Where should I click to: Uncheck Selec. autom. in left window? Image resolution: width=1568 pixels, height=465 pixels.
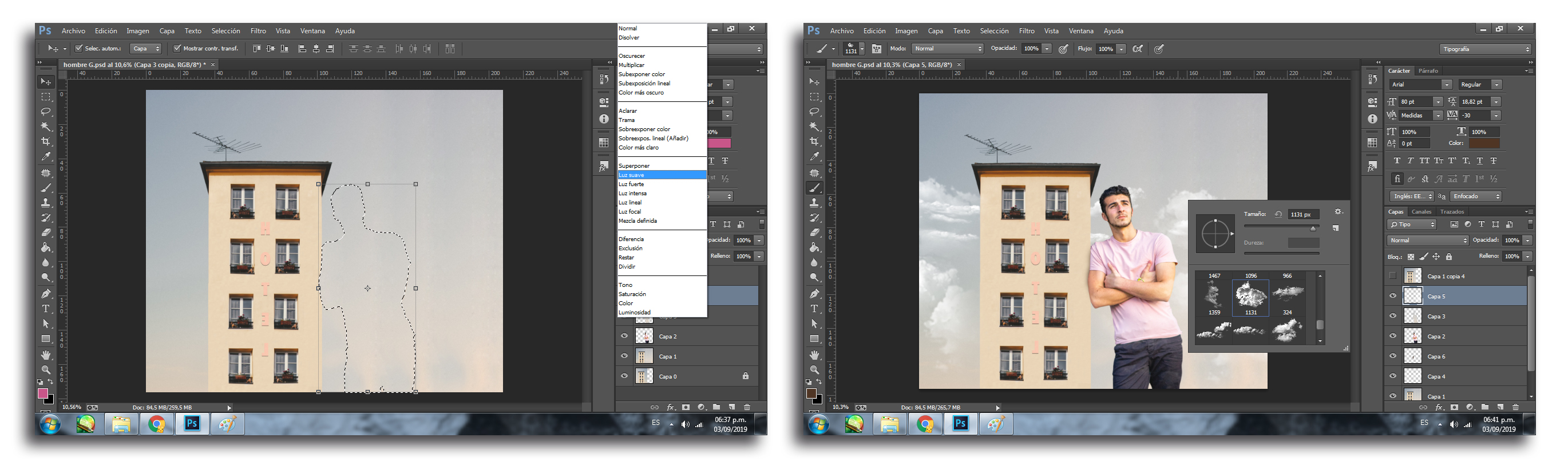click(x=78, y=48)
